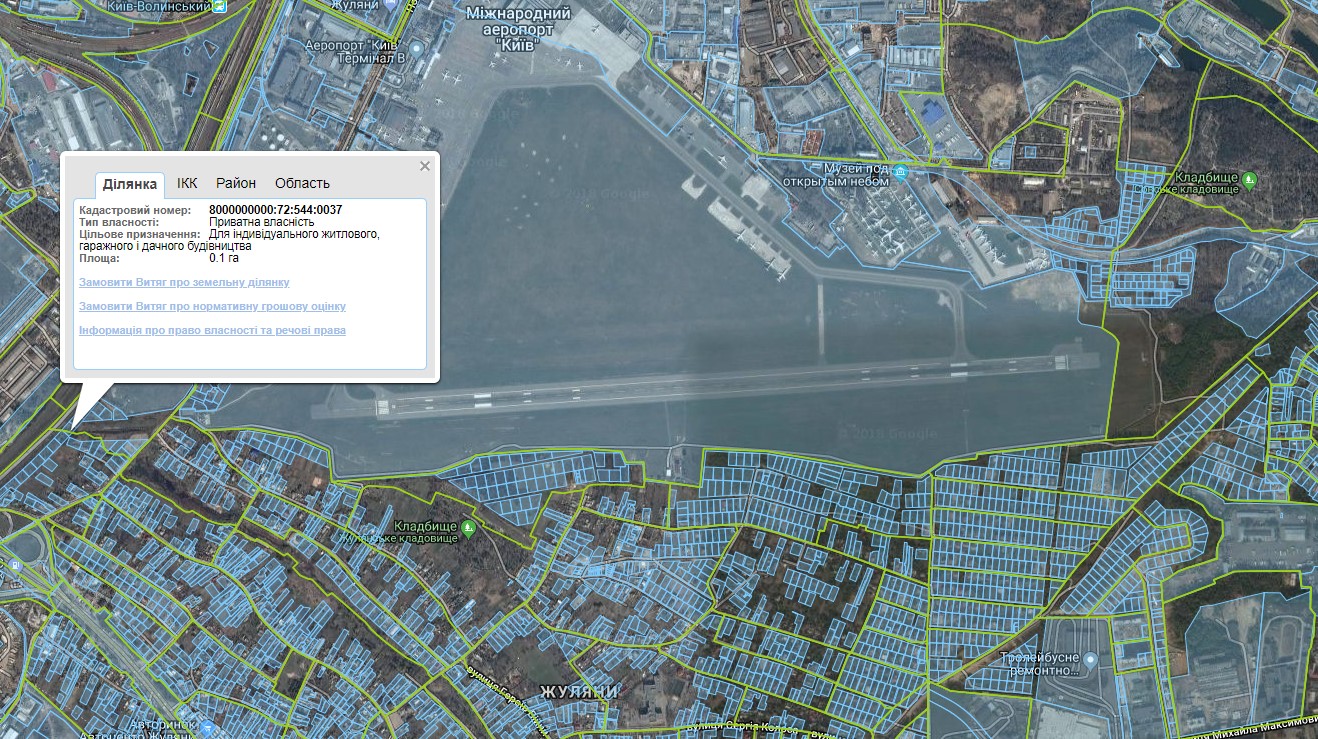This screenshot has width=1318, height=739.
Task: Select the cemetery pin near Жуляни
Action: tap(468, 529)
